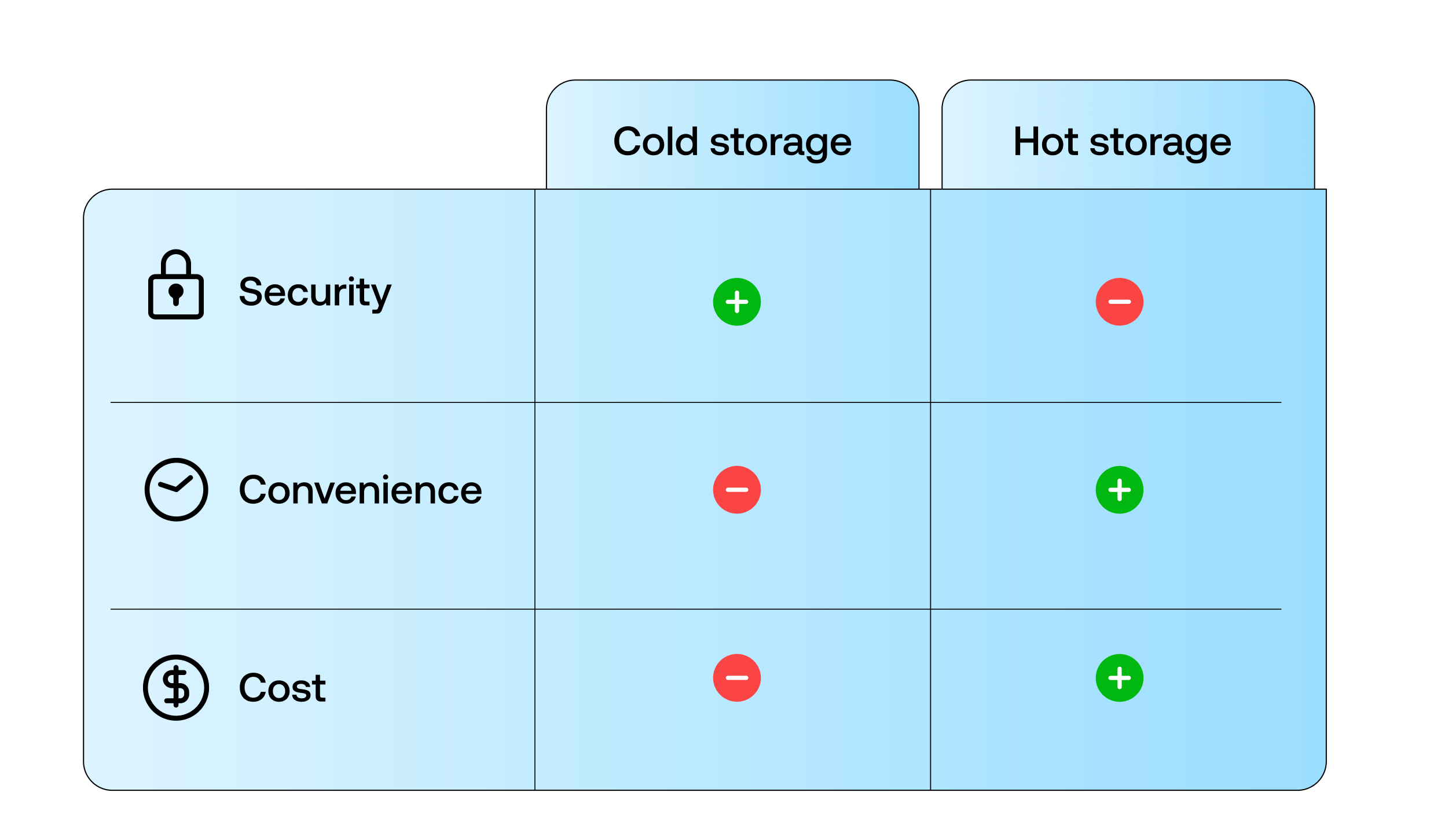Click the padlock icon beside Security
Viewport: 1430px width, 840px height.
click(176, 285)
